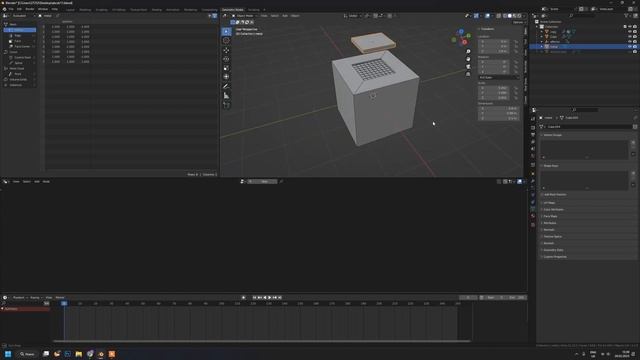Collapse the Transform panel in sidebar
The height and width of the screenshot is (360, 640).
(487, 29)
